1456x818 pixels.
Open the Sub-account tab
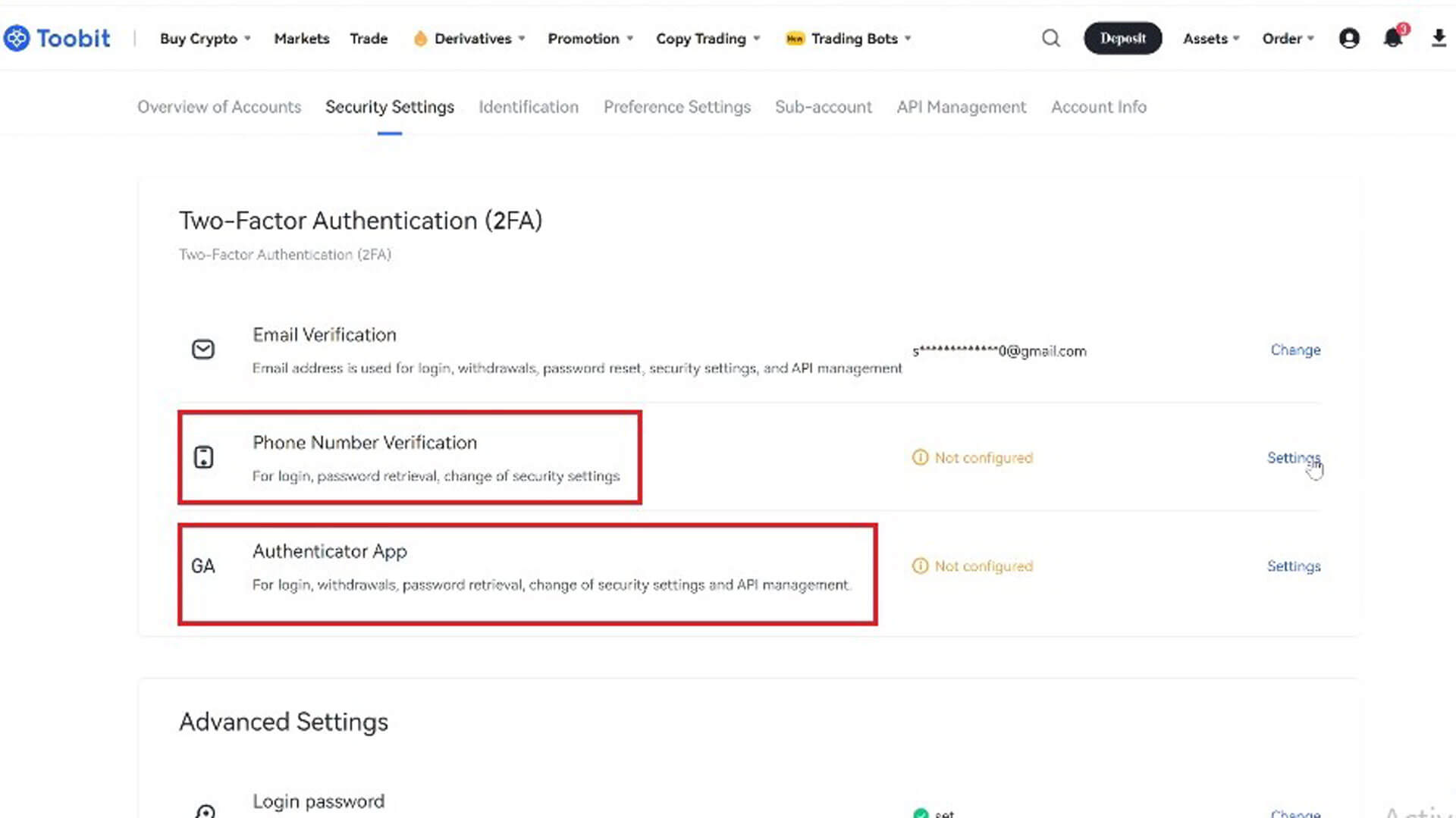coord(824,107)
